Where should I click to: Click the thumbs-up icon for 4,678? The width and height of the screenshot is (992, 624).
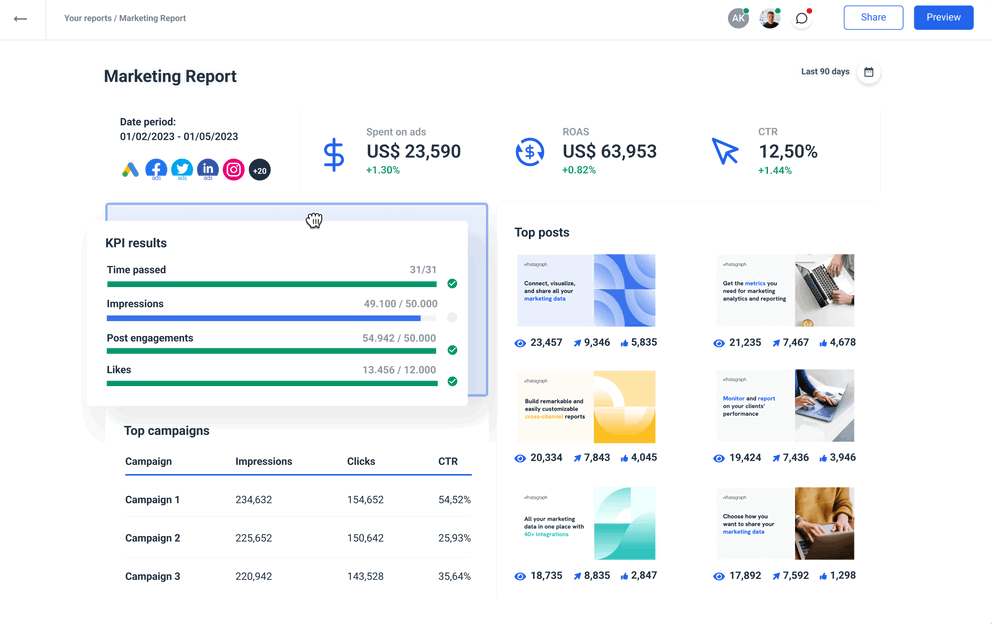point(823,343)
